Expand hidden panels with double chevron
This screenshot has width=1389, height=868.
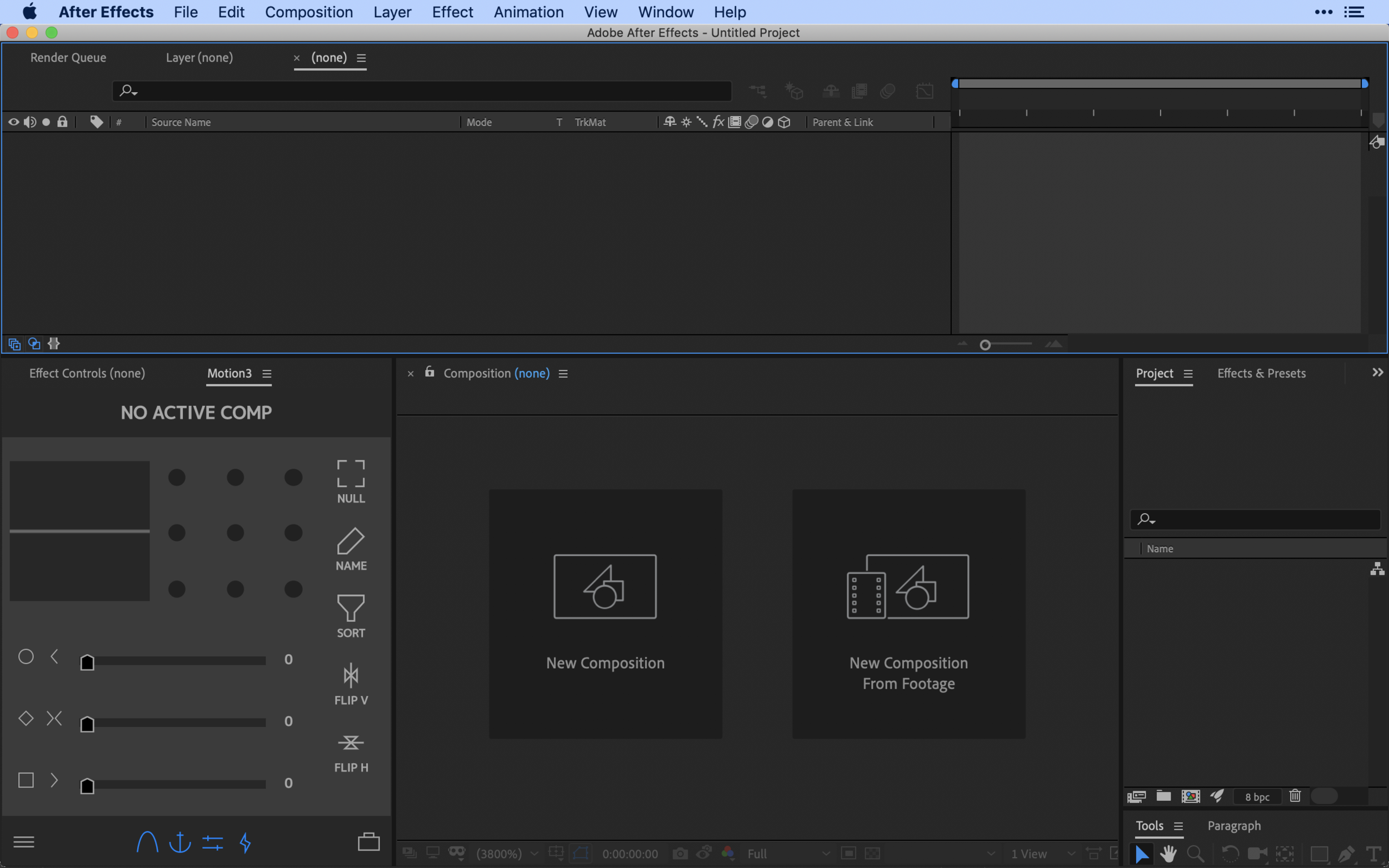click(x=1377, y=373)
